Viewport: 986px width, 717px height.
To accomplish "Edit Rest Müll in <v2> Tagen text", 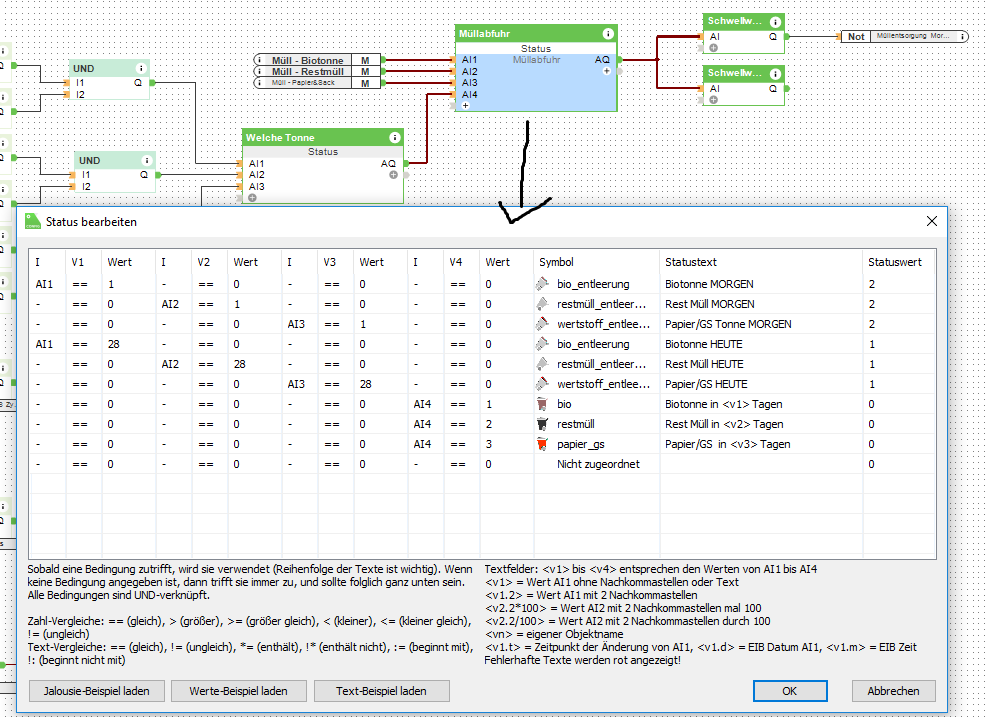I will coord(724,425).
